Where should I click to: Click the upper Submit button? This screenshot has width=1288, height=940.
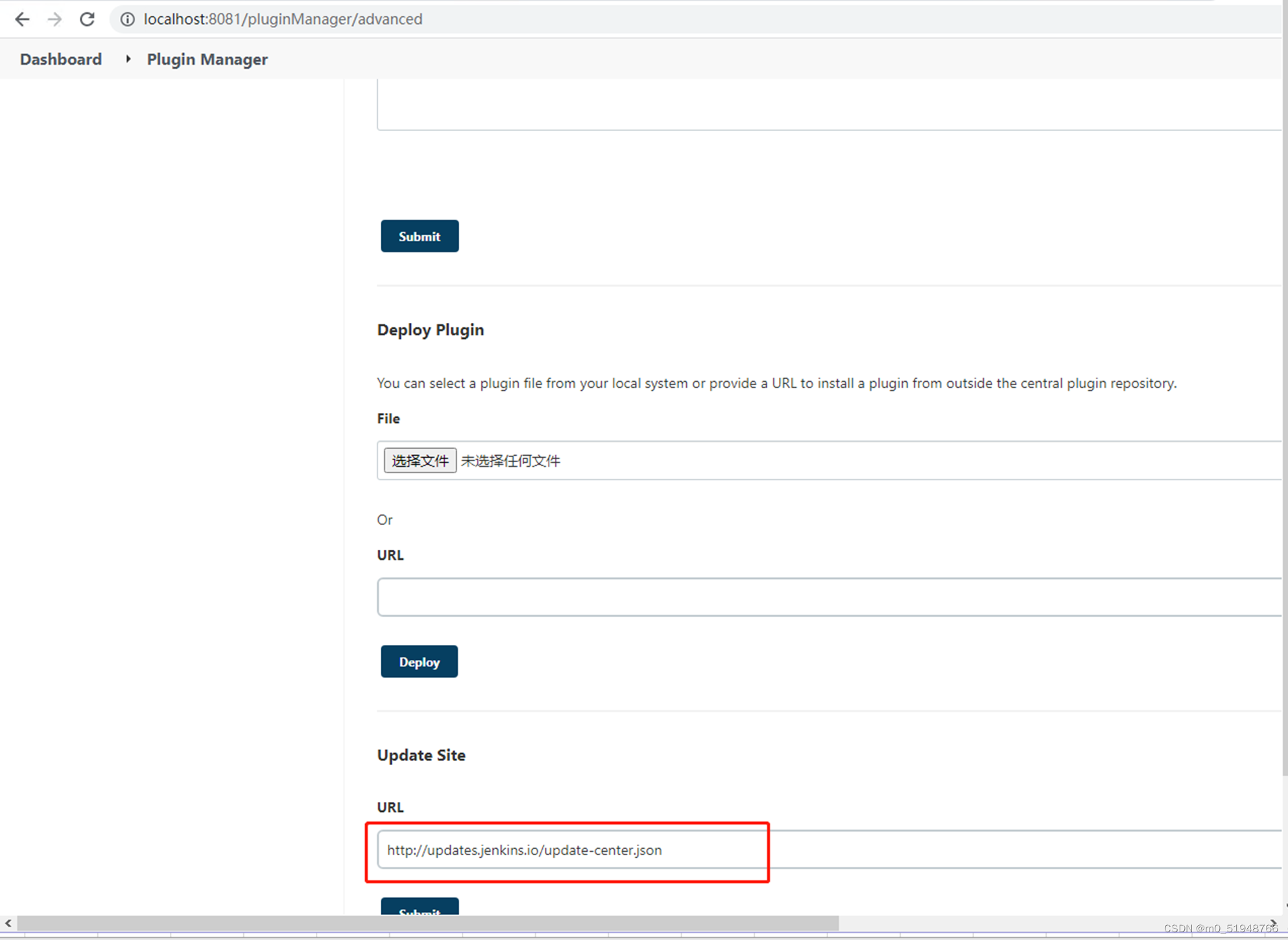pyautogui.click(x=420, y=236)
